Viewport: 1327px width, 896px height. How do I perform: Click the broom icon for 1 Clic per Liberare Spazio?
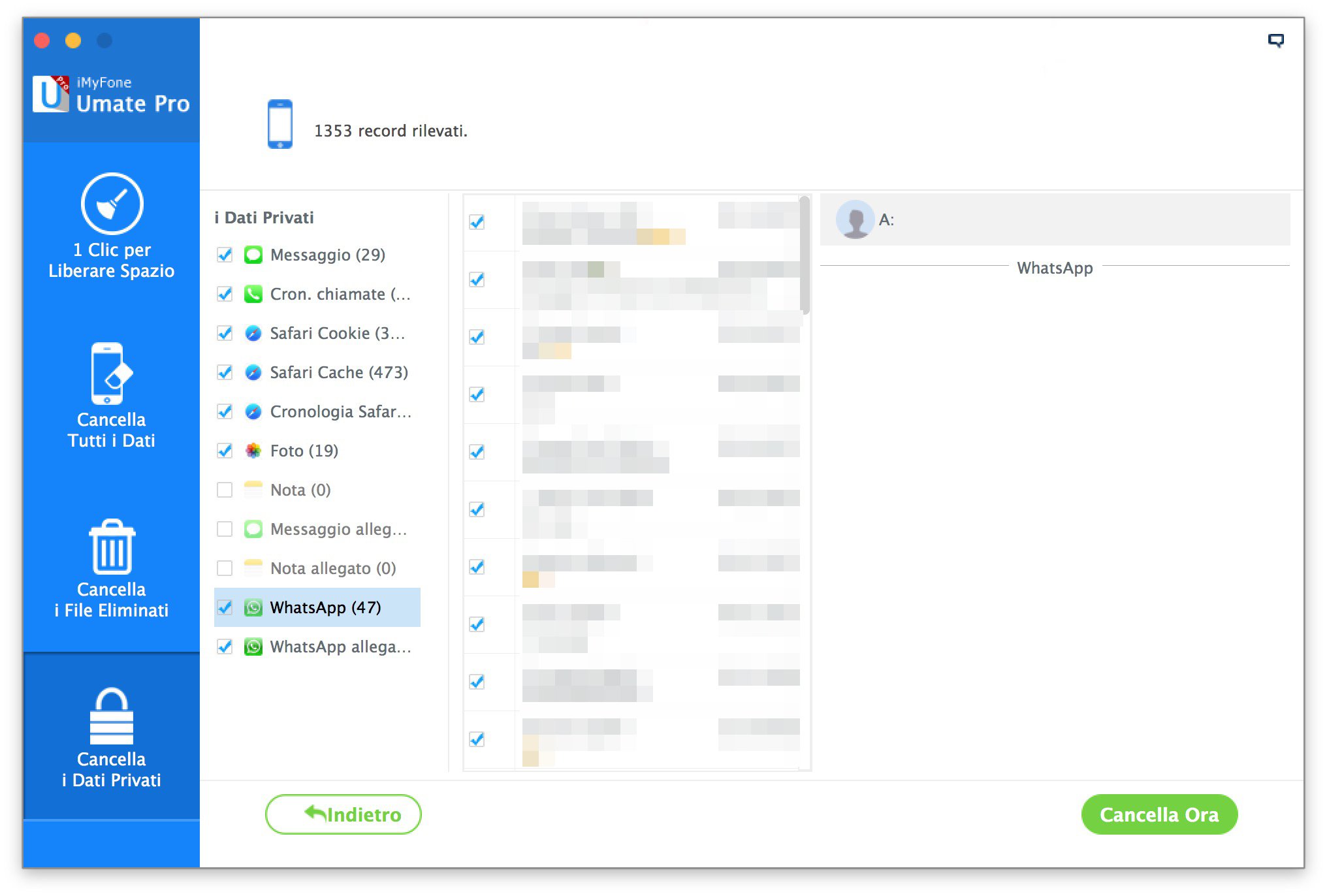tap(112, 204)
